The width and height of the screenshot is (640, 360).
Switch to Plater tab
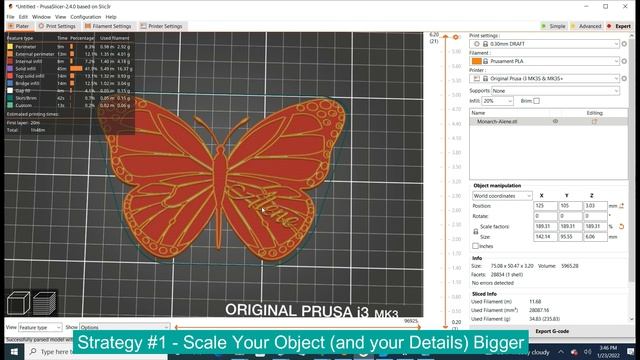19,26
